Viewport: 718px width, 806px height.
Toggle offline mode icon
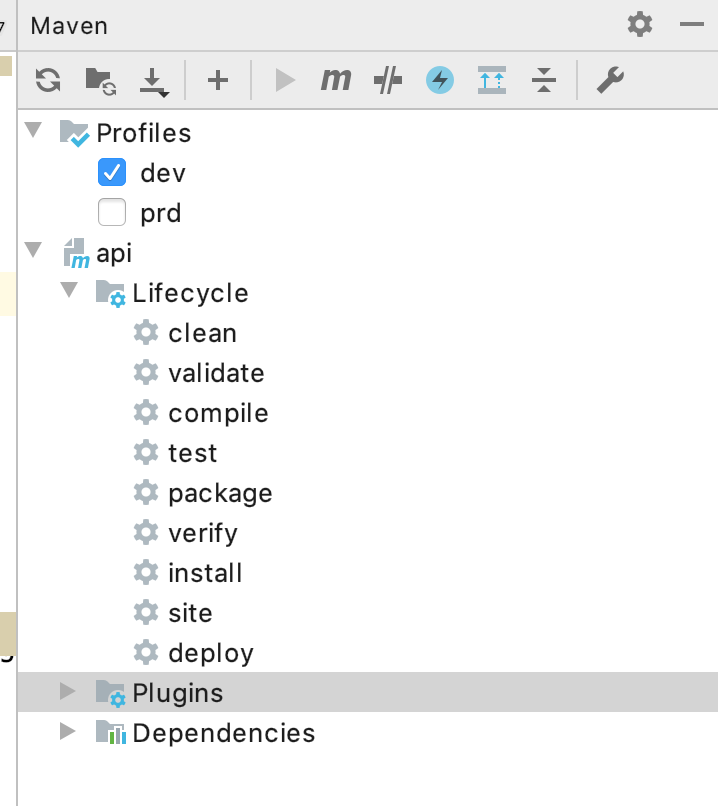tap(388, 80)
